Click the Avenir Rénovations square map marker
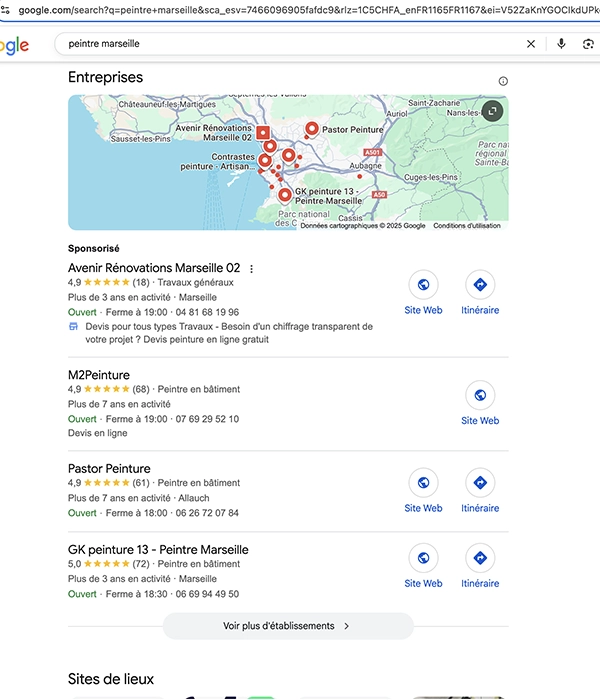This screenshot has height=700, width=600. tap(263, 133)
